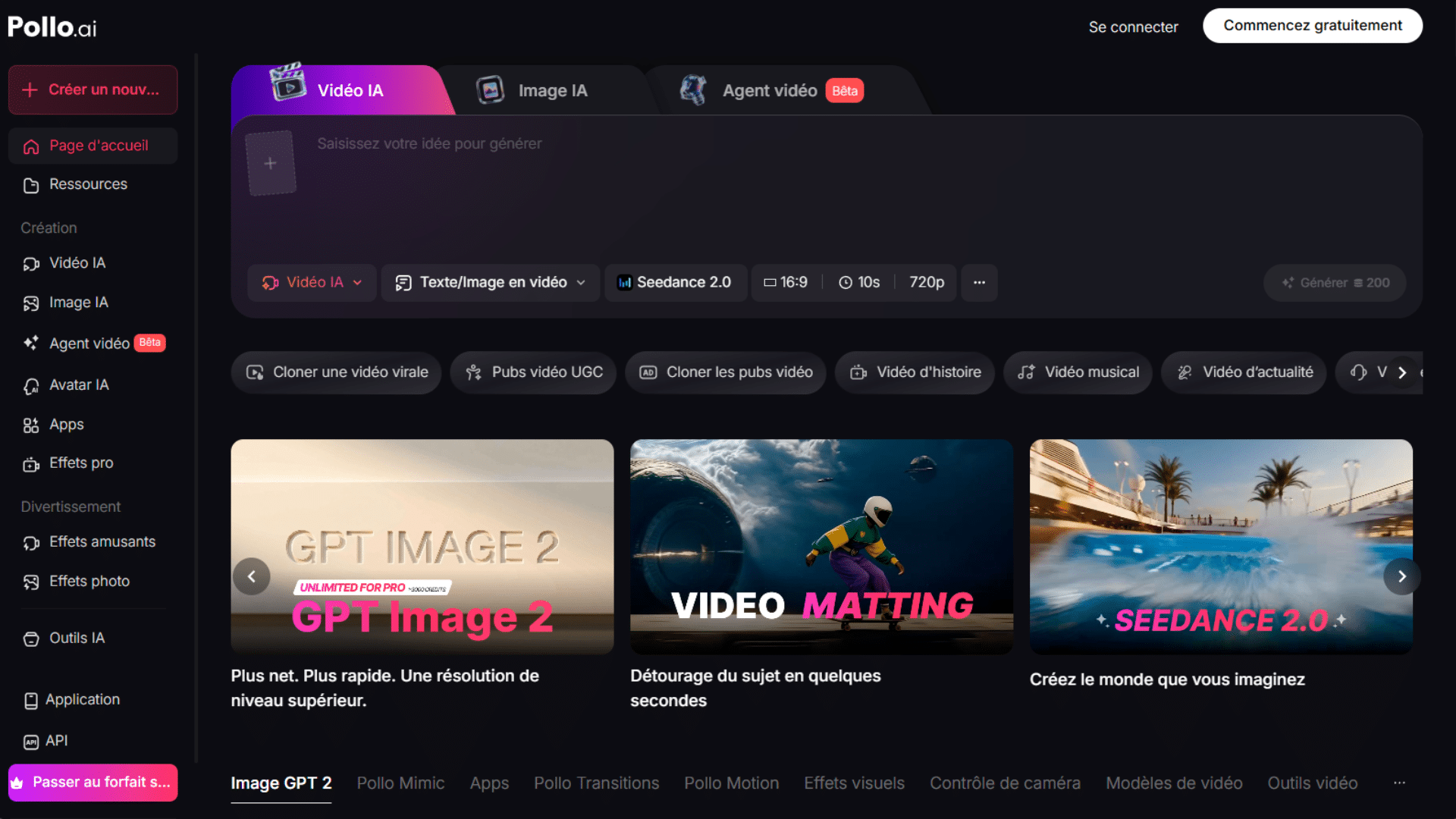1456x819 pixels.
Task: Select Cloner les pubs vidéo chip
Action: pyautogui.click(x=725, y=372)
